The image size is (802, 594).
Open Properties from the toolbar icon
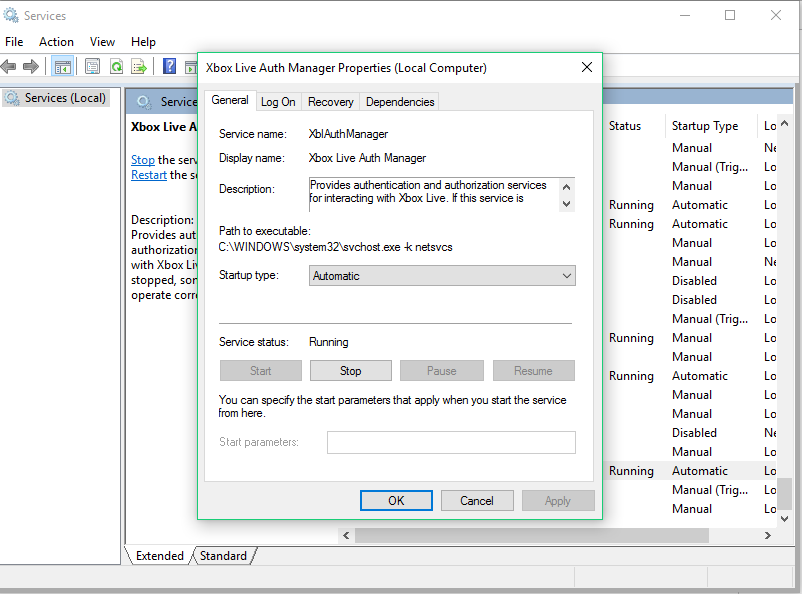93,67
